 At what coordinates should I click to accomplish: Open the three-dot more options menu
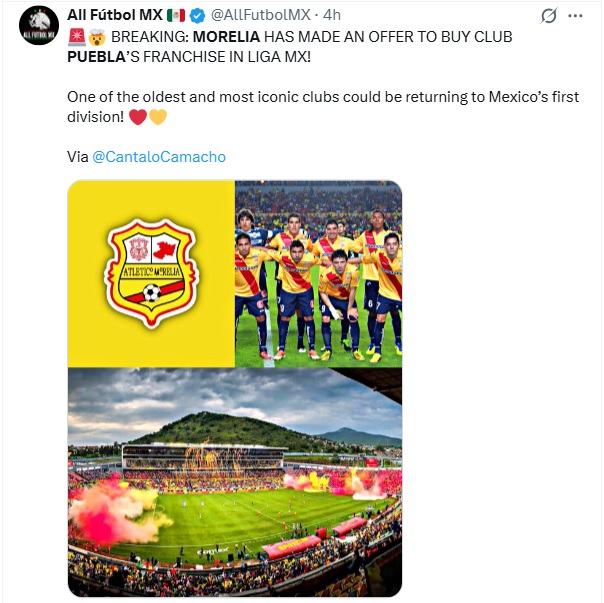click(x=575, y=16)
